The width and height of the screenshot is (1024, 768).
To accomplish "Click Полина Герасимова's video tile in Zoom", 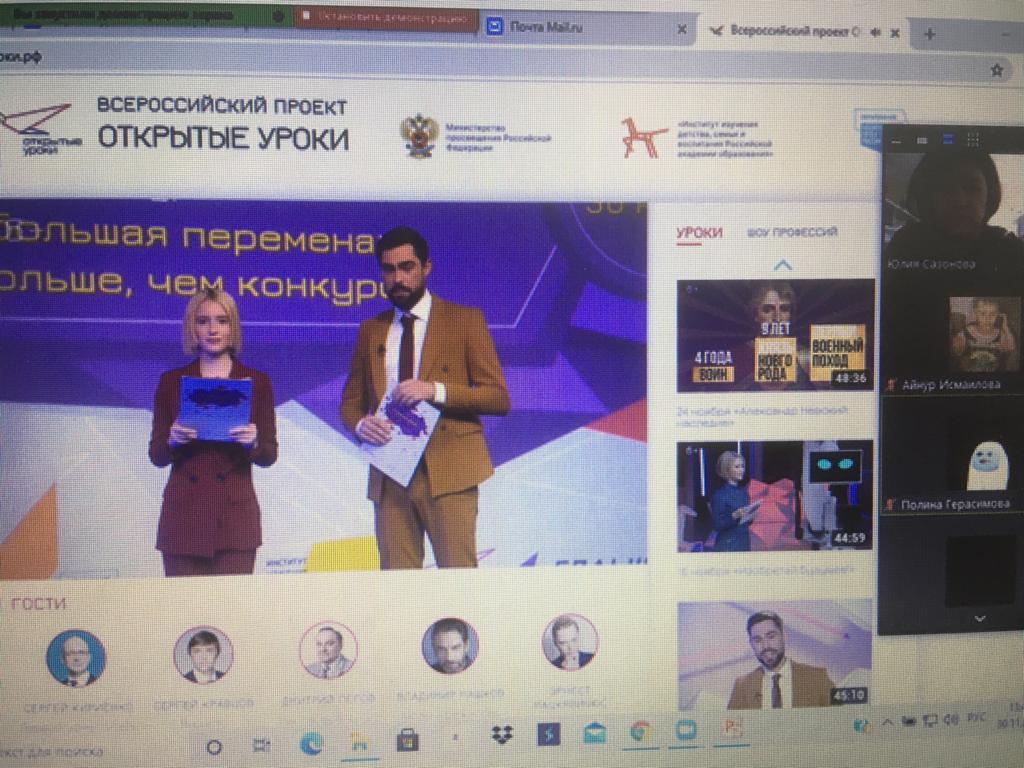I will click(x=952, y=455).
